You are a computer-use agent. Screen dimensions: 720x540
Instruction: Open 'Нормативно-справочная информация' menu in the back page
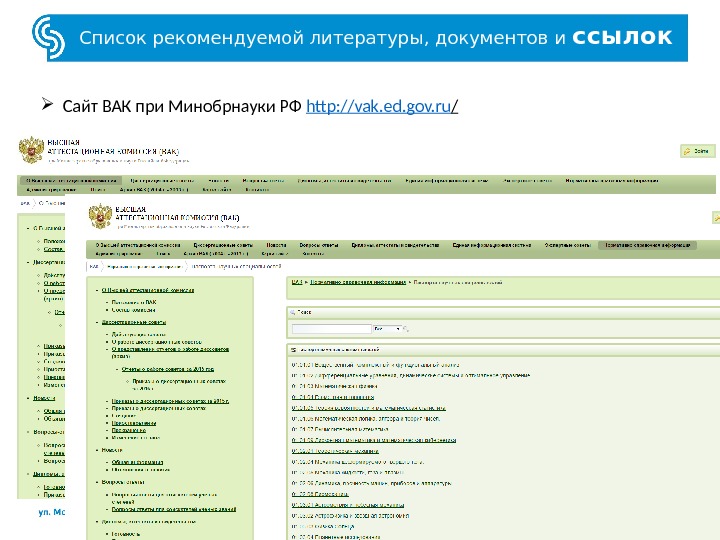612,181
